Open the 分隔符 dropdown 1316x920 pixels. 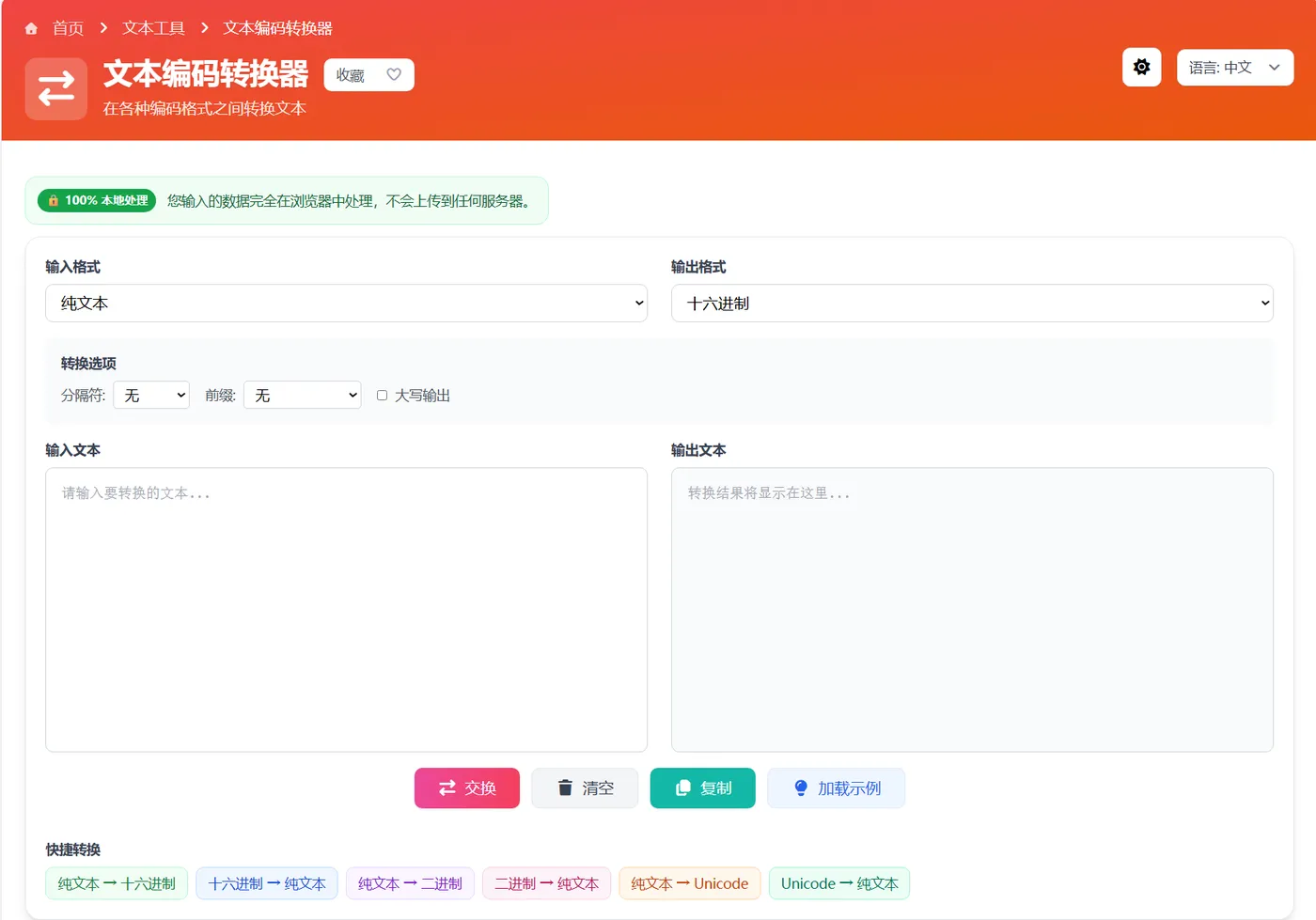[x=150, y=395]
